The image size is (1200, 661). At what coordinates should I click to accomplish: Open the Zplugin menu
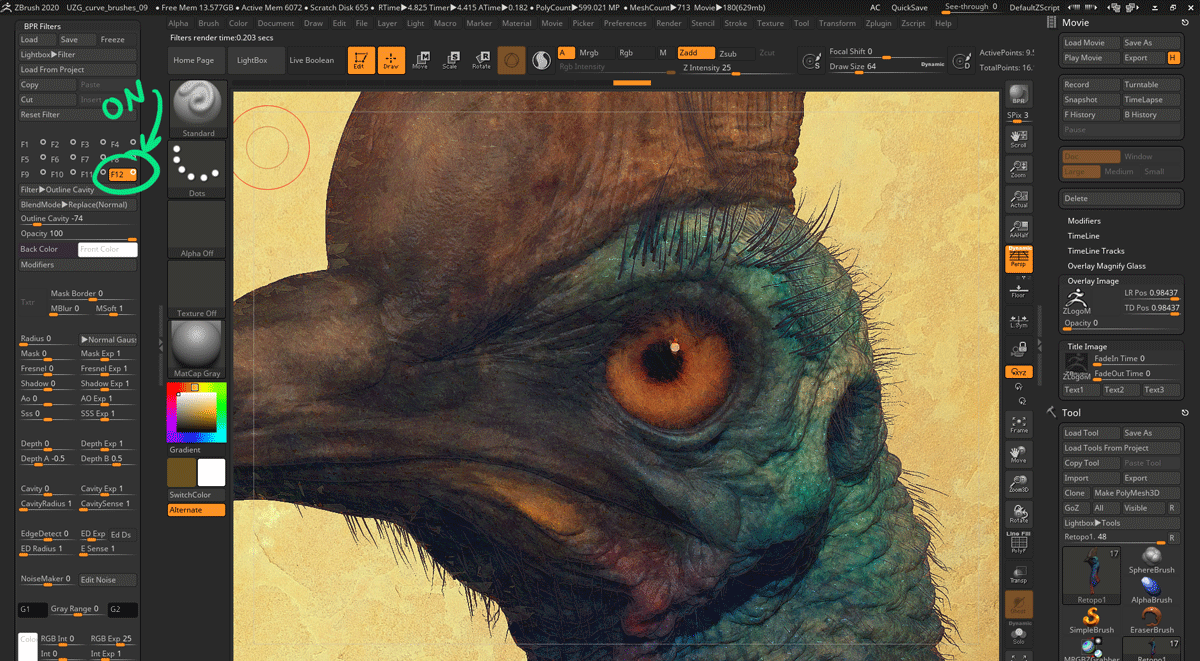click(x=878, y=23)
